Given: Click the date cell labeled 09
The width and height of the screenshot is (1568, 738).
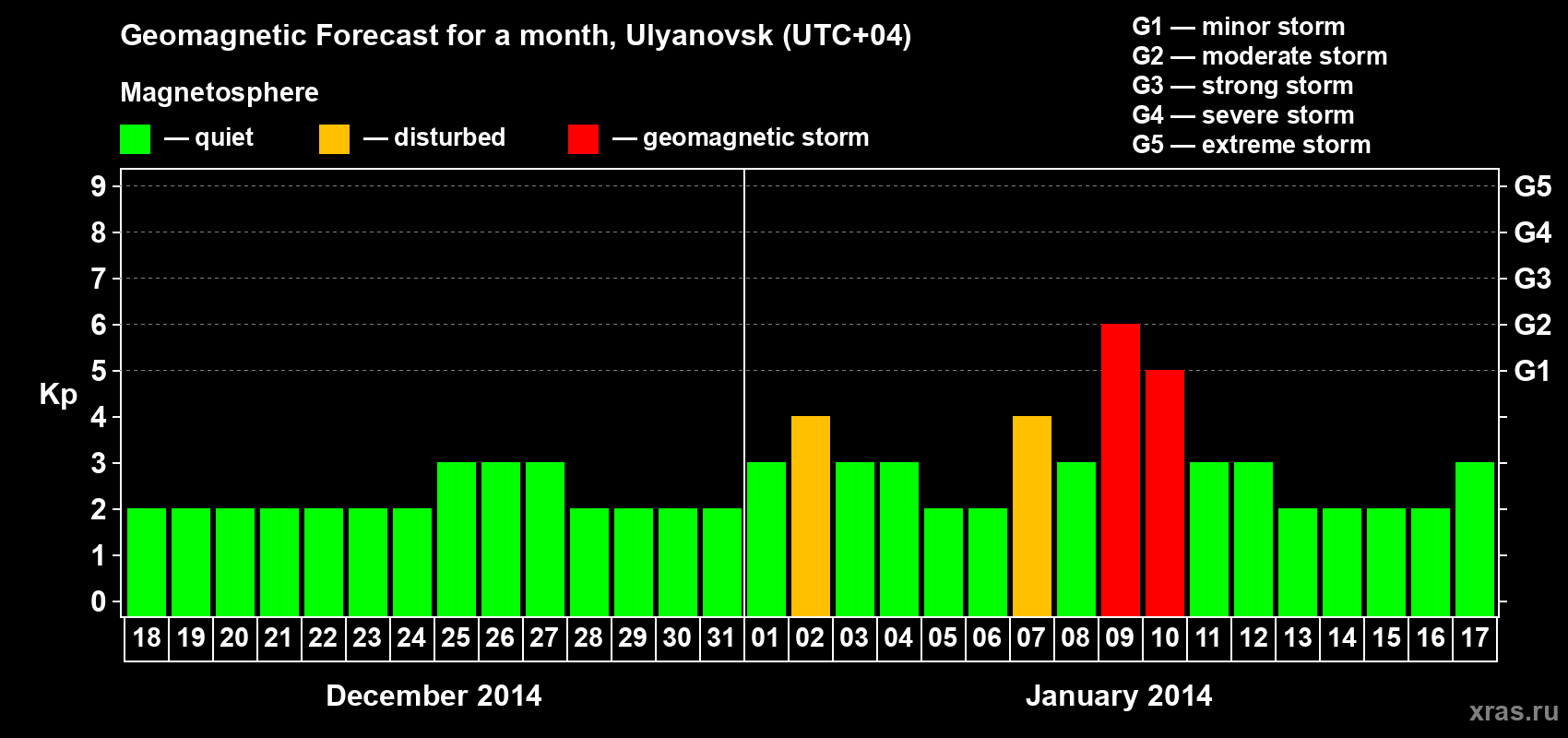Looking at the screenshot, I should click(x=1120, y=638).
